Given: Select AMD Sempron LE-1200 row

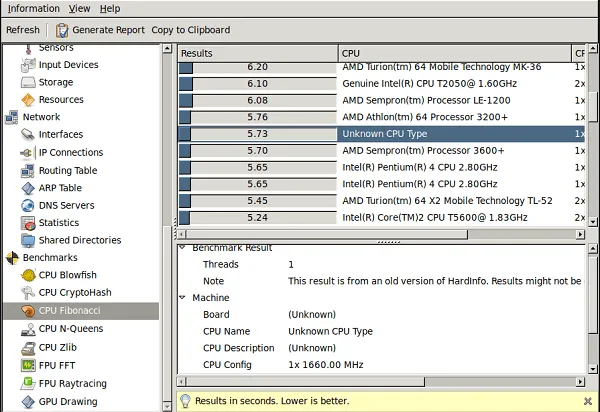Looking at the screenshot, I should 382,100.
